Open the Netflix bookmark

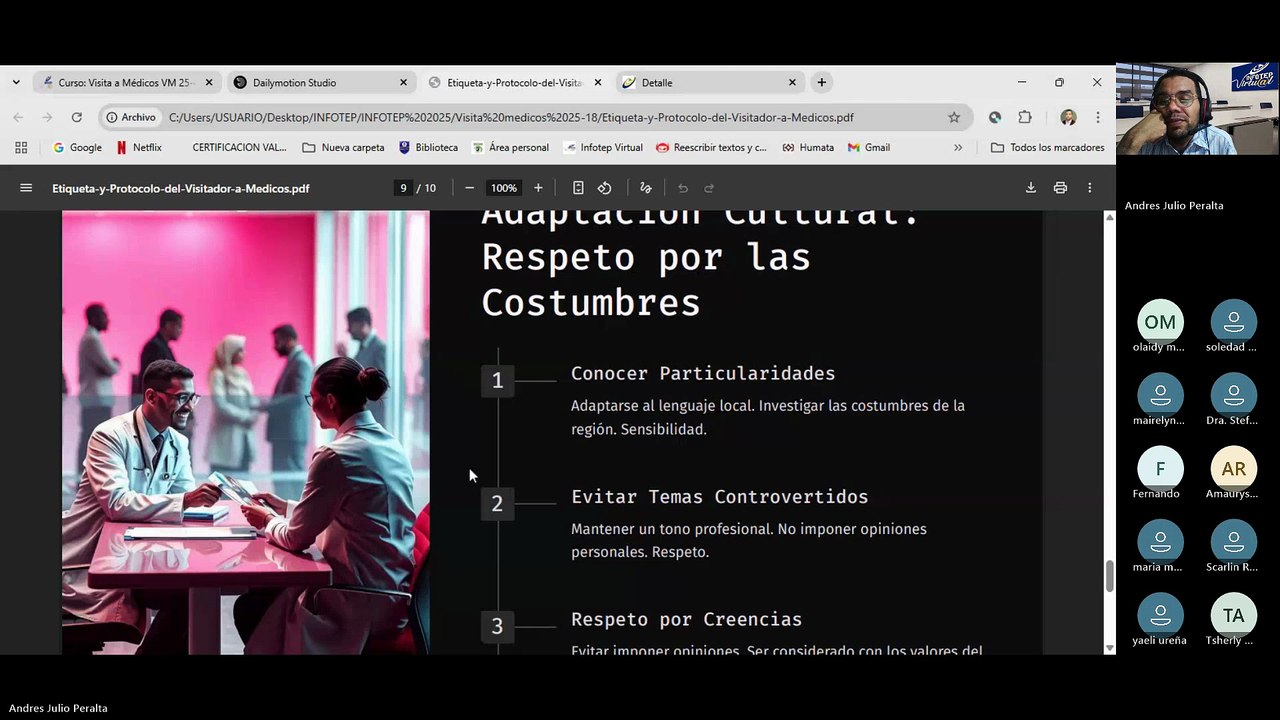(x=139, y=147)
